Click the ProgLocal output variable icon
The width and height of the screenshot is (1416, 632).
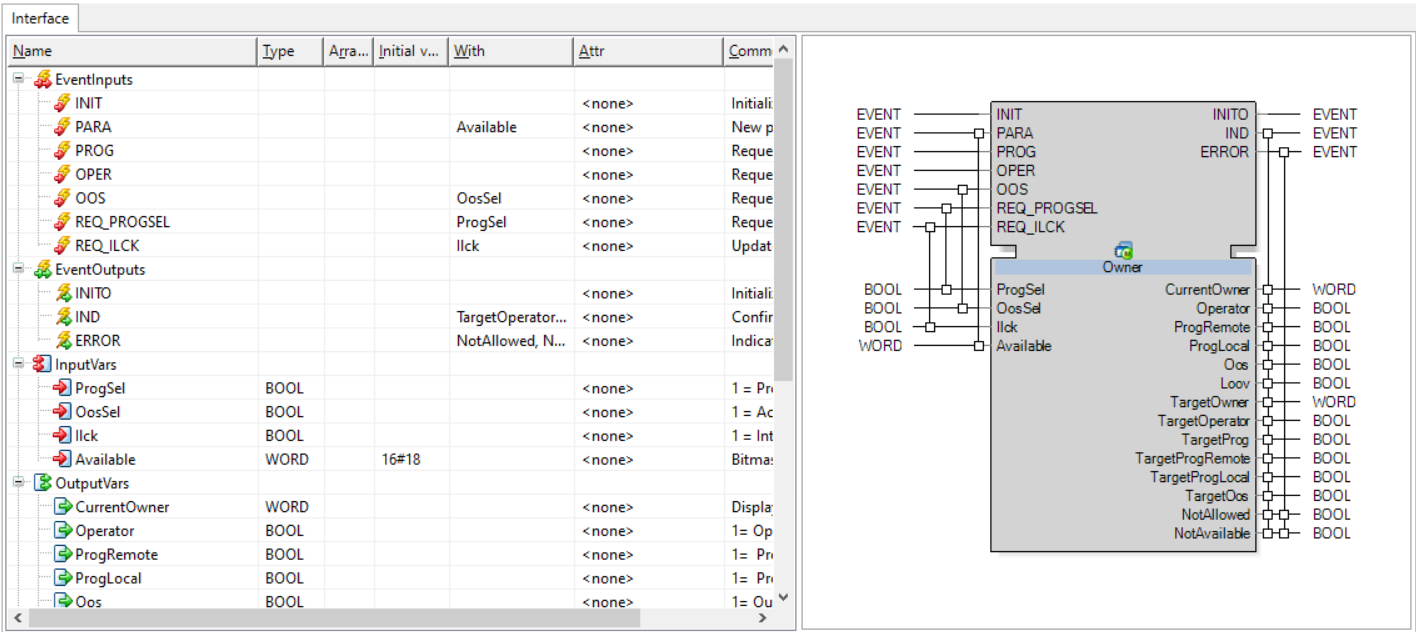tap(63, 578)
